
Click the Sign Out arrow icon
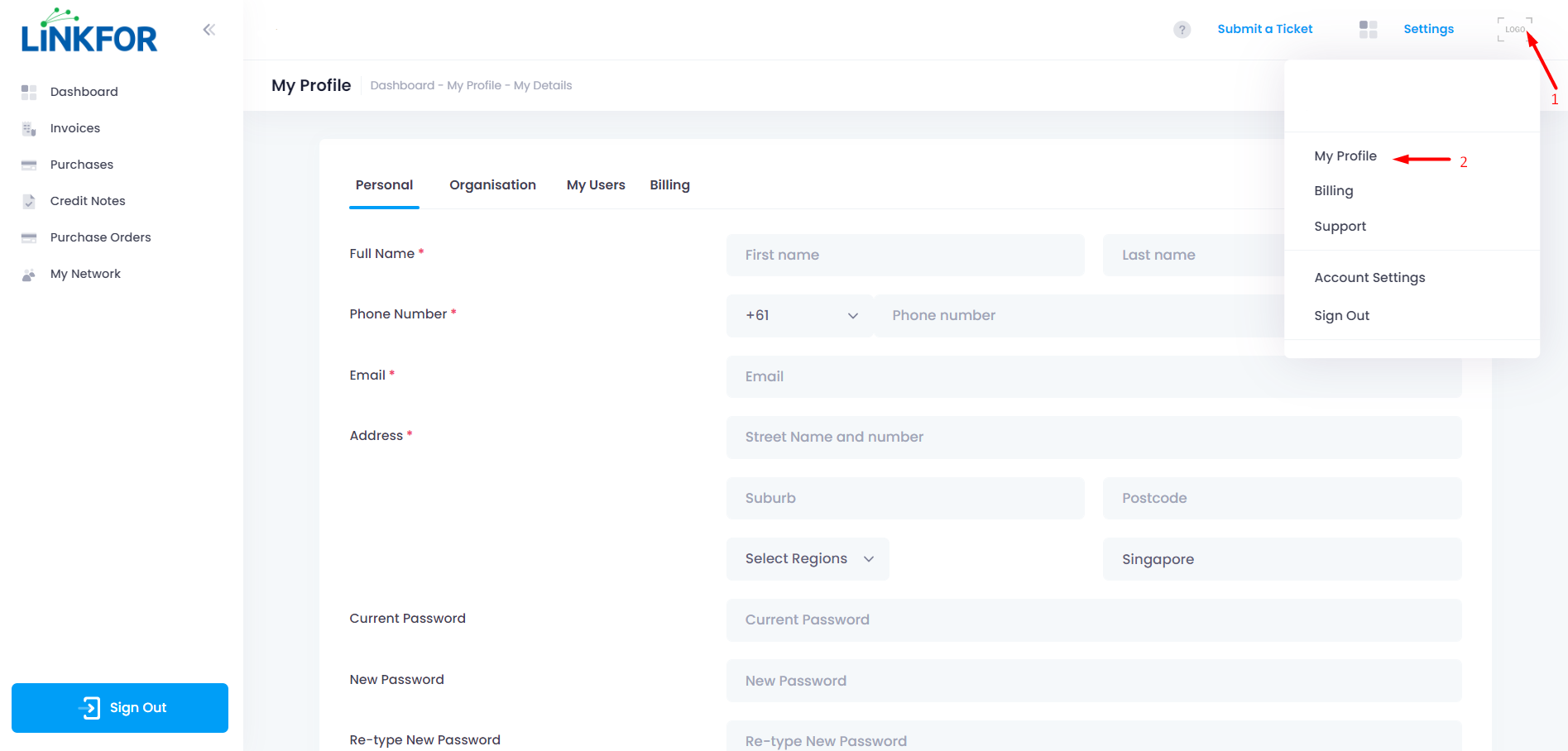pyautogui.click(x=89, y=708)
